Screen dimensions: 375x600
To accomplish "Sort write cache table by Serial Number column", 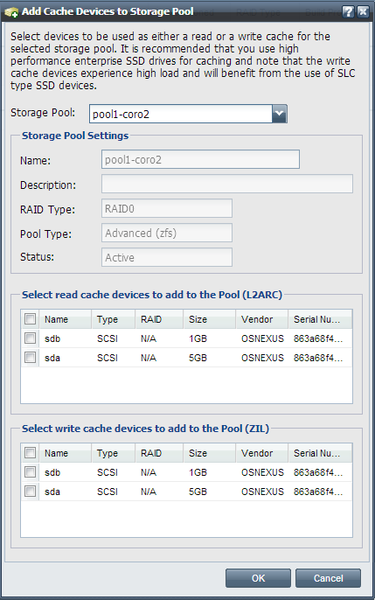I will [320, 453].
